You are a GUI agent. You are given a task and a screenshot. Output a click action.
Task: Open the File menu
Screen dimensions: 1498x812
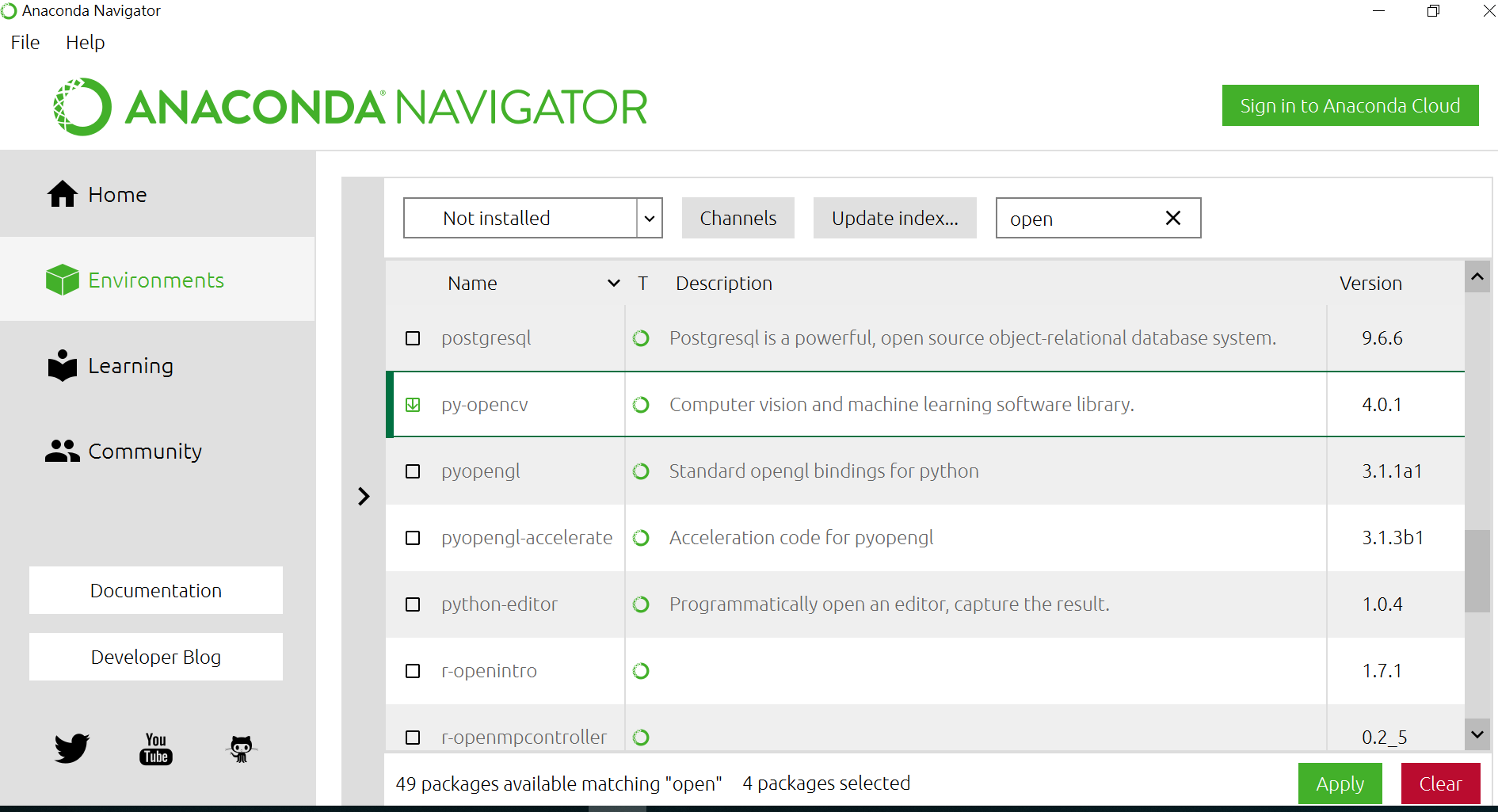[25, 43]
